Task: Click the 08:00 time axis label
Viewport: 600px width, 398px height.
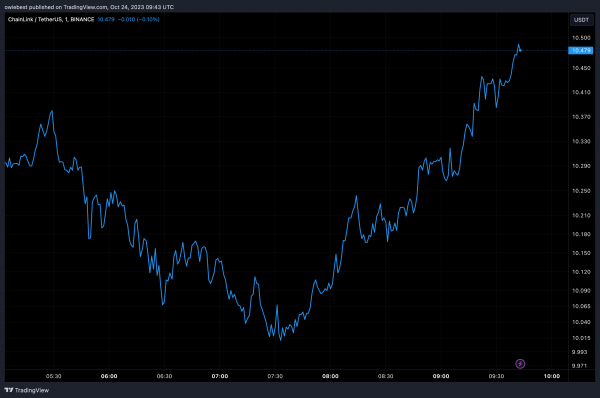Action: pyautogui.click(x=330, y=376)
